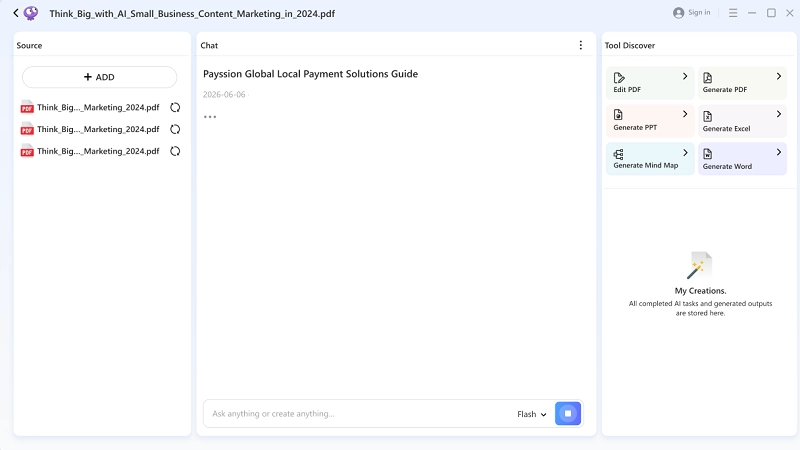Open chat options three-dot menu
Image resolution: width=800 pixels, height=450 pixels.
[x=581, y=45]
